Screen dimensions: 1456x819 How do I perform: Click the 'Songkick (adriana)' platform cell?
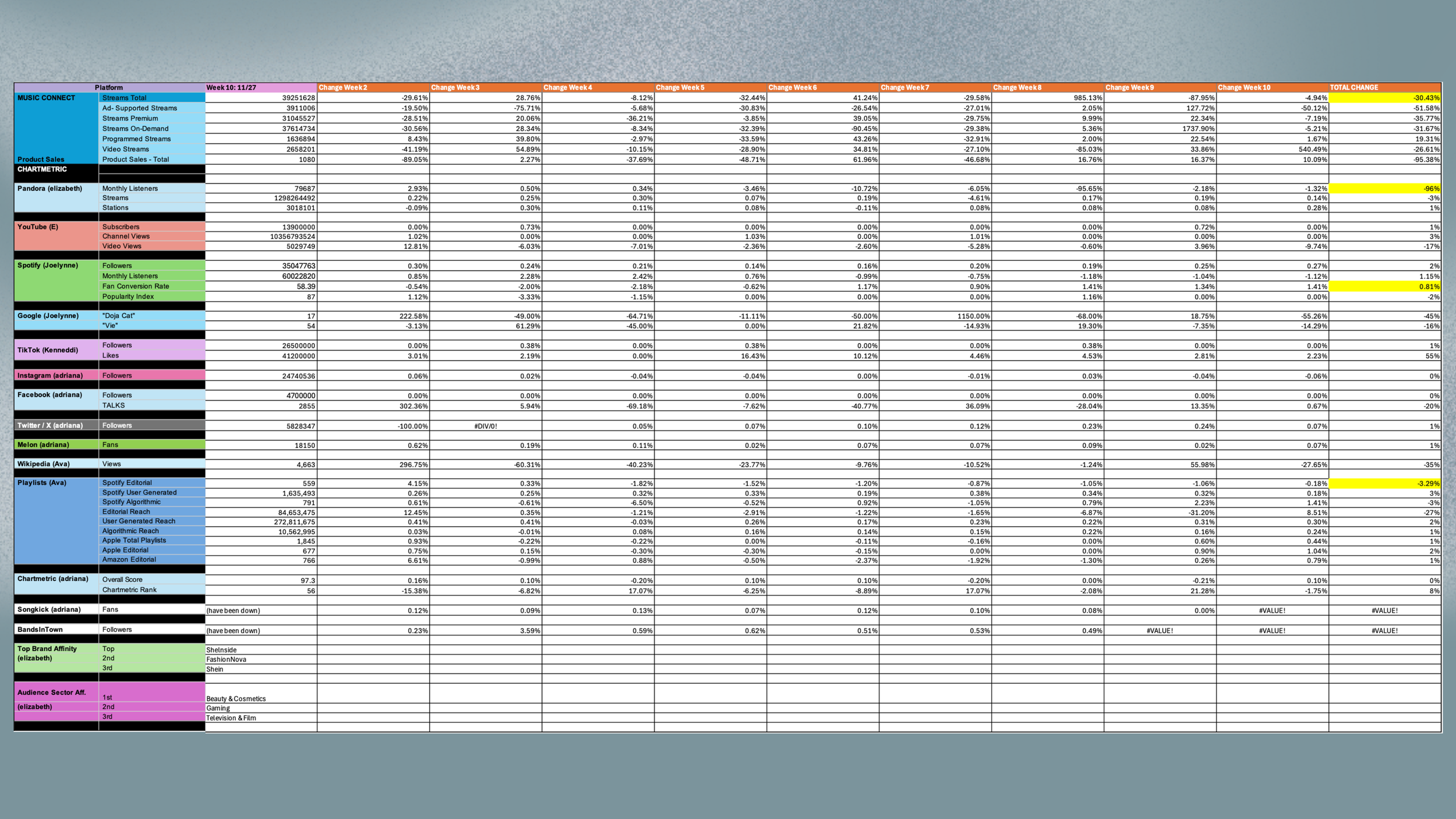click(x=56, y=610)
